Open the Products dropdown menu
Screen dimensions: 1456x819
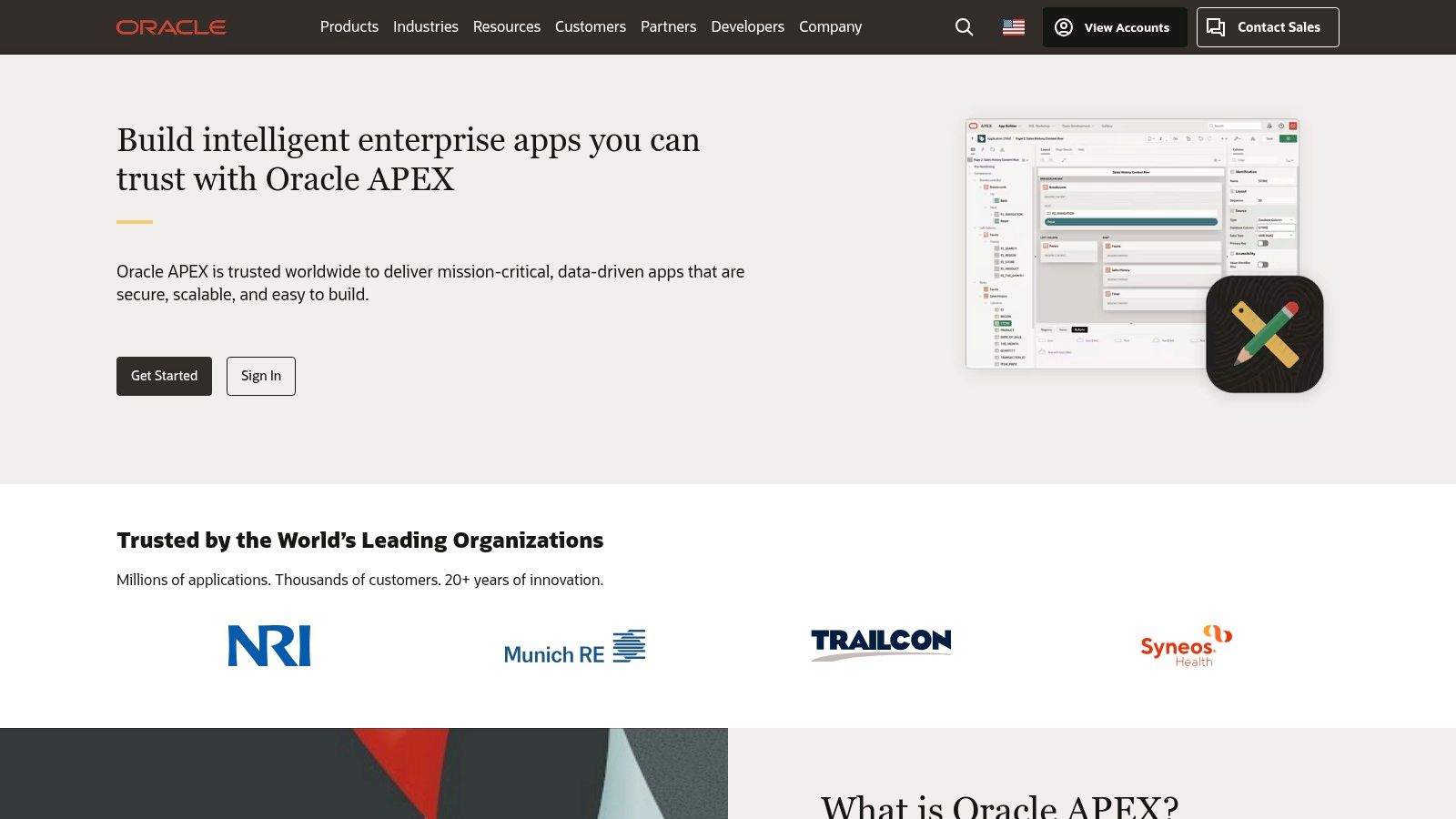[x=349, y=27]
